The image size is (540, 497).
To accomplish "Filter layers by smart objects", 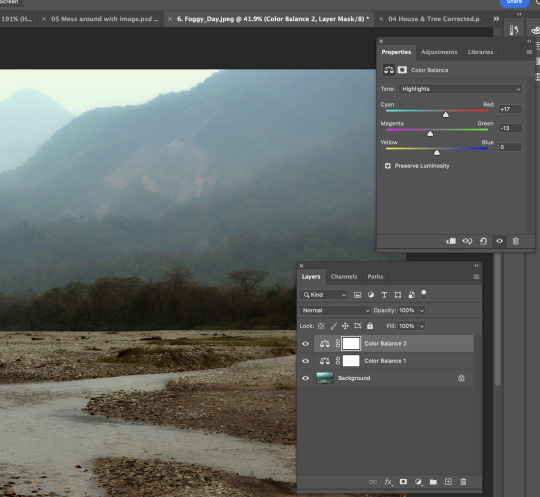I will coord(411,295).
